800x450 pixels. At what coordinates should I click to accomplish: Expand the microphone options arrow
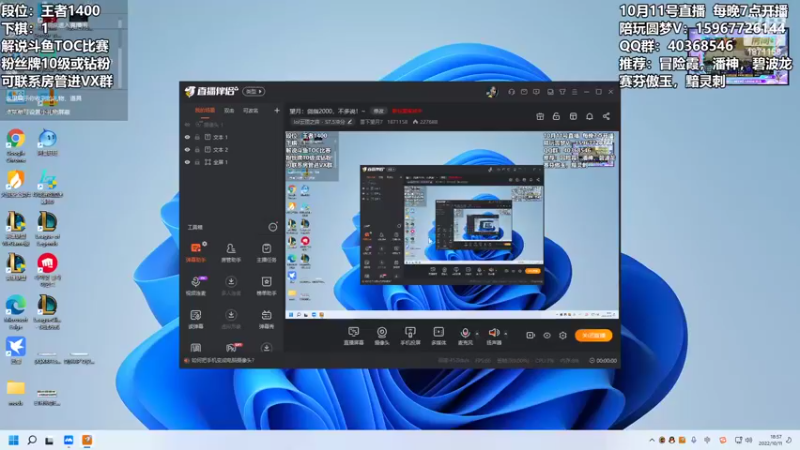point(477,334)
